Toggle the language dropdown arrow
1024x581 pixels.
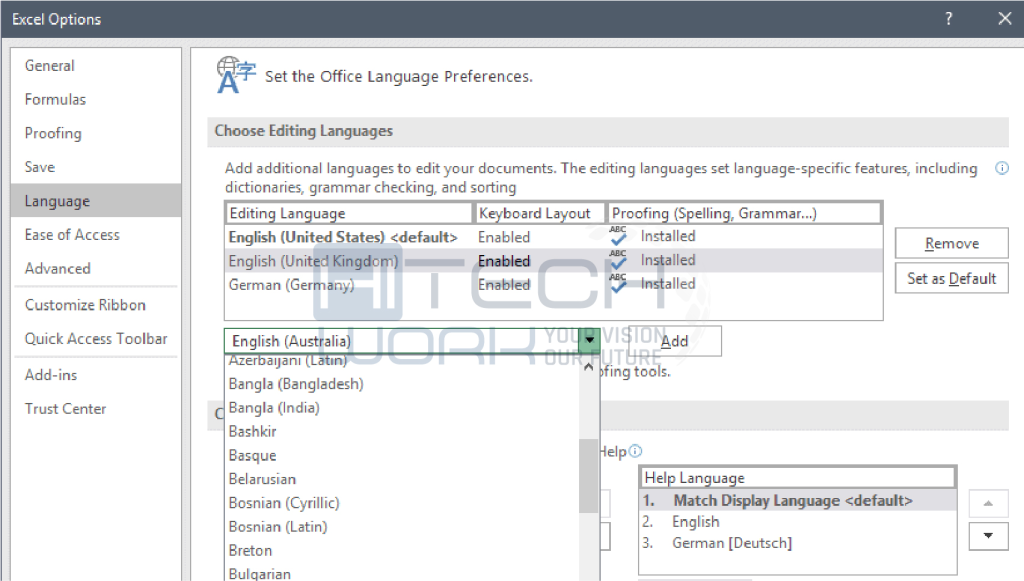tap(590, 340)
